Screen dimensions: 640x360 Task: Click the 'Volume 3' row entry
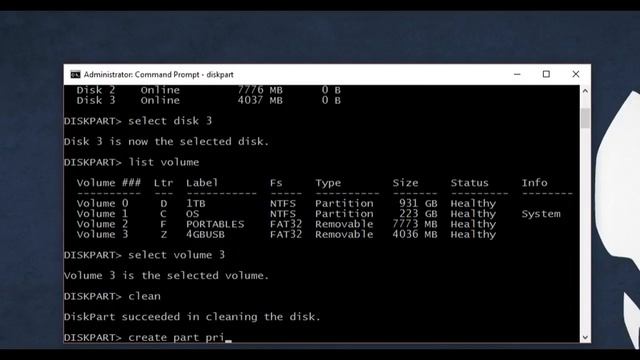(102, 234)
